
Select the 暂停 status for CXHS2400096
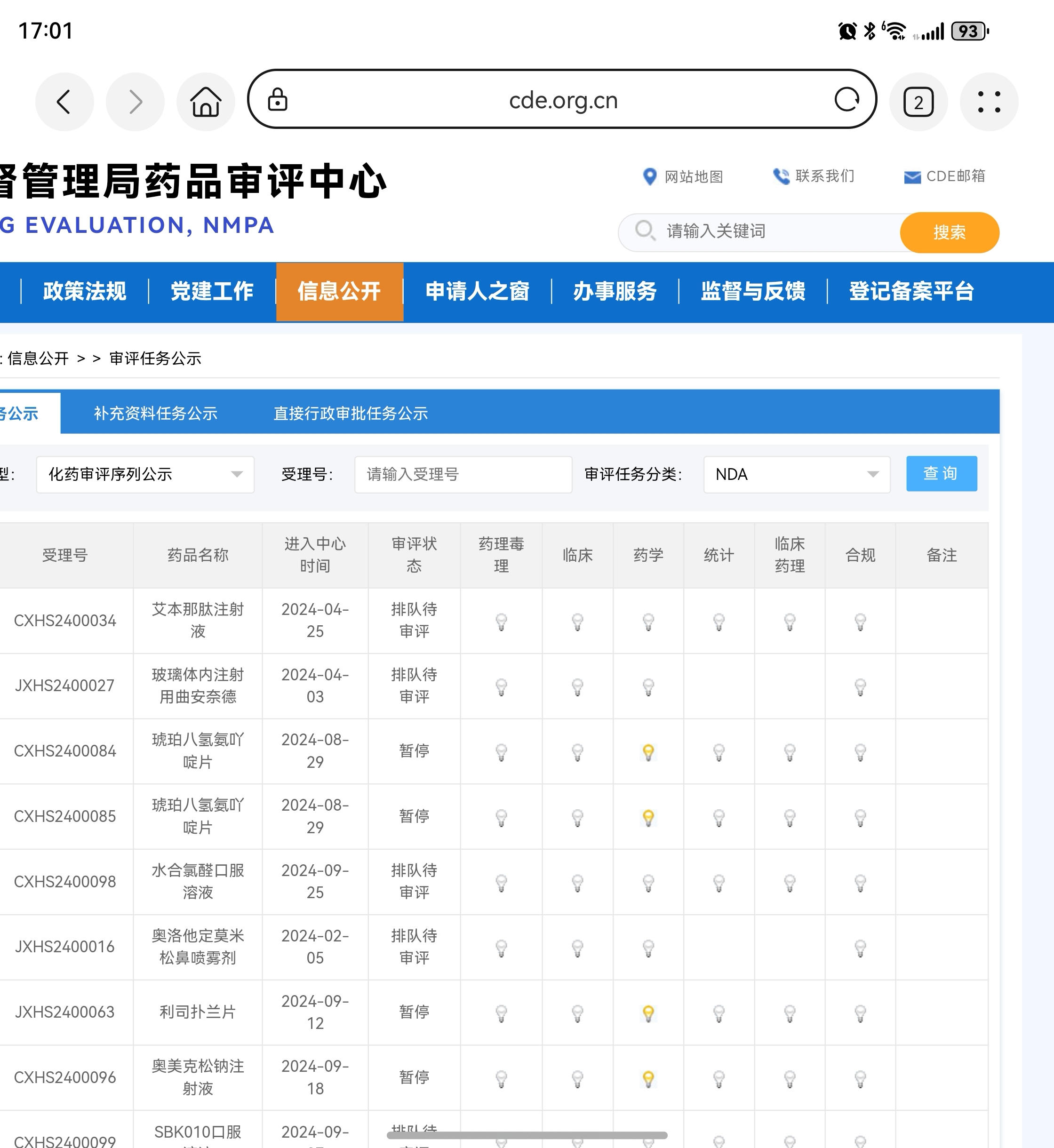pyautogui.click(x=414, y=1077)
